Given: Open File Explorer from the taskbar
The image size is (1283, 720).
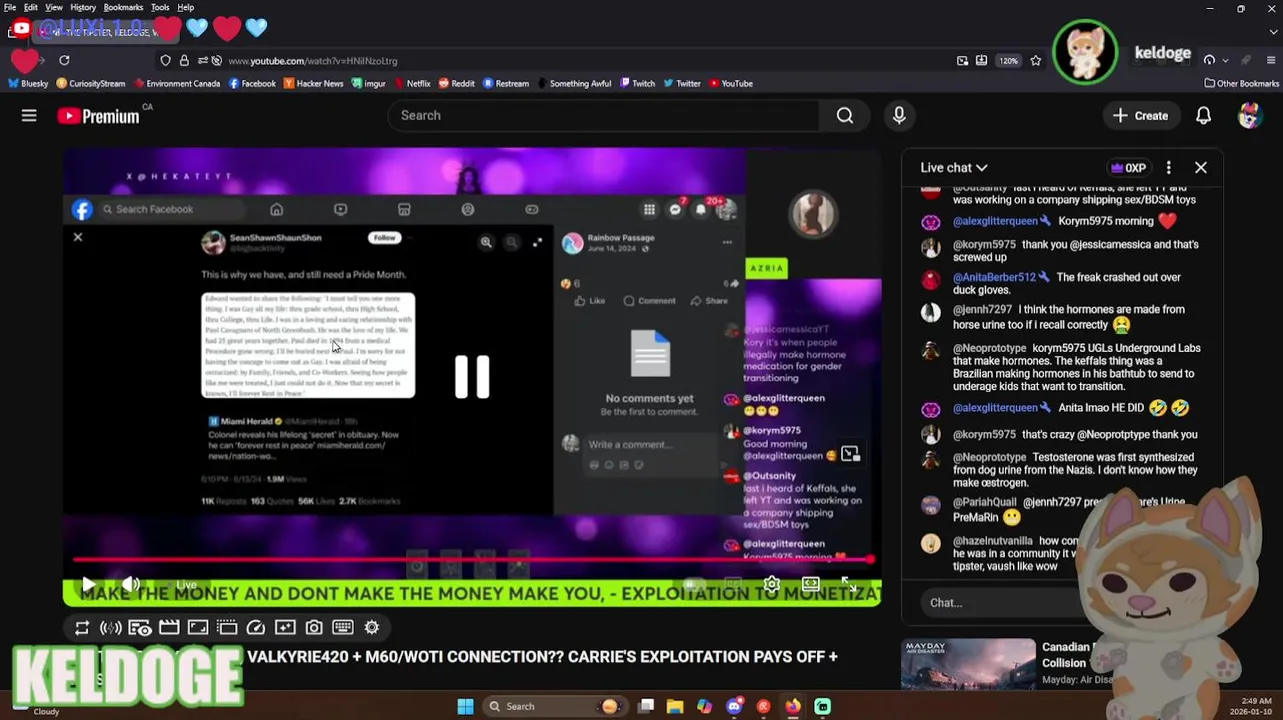Looking at the screenshot, I should pyautogui.click(x=675, y=706).
